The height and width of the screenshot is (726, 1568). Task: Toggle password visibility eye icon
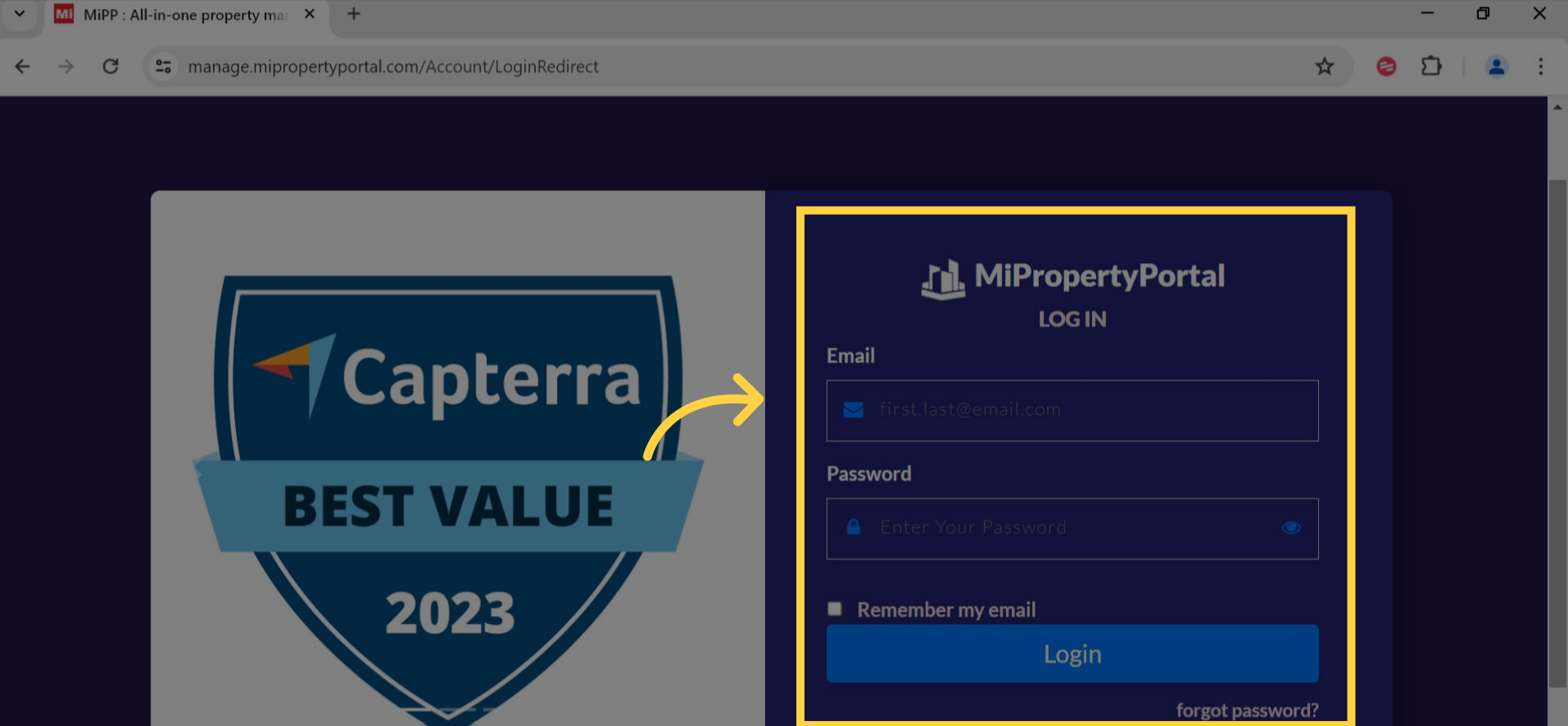(1290, 528)
